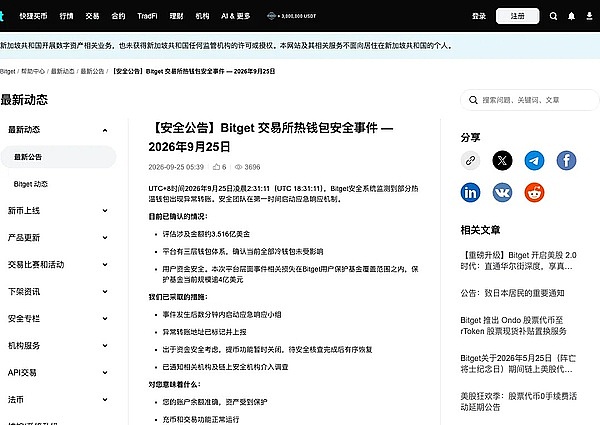Expand the 法币 sidebar section
Screen dimensions: 600x425
coord(105,399)
